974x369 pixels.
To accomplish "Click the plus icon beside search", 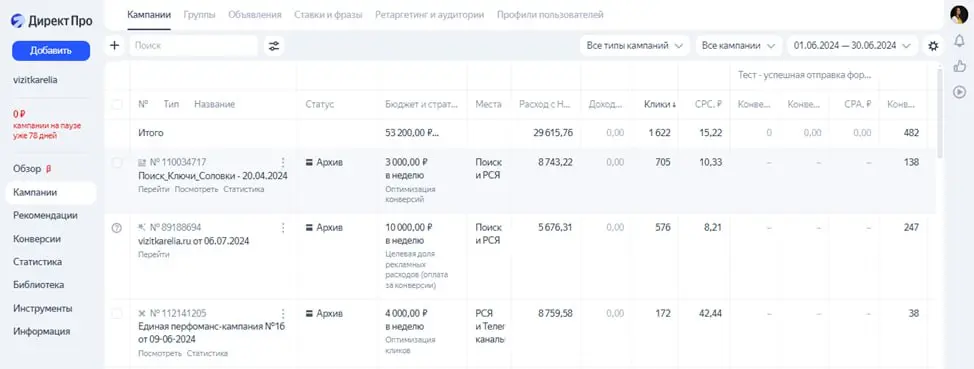I will click(114, 45).
